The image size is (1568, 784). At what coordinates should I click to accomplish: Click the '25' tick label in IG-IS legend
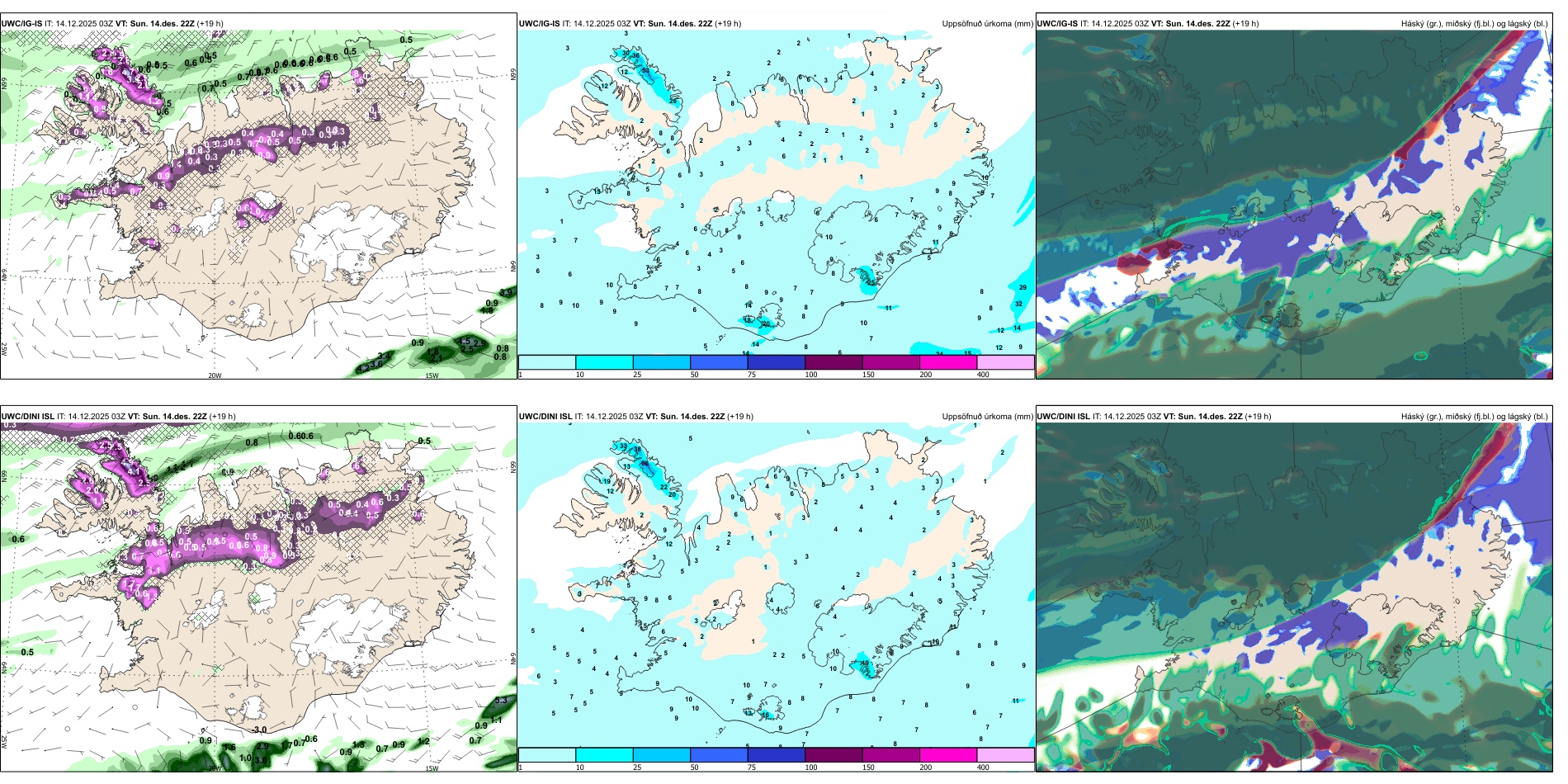coord(637,375)
